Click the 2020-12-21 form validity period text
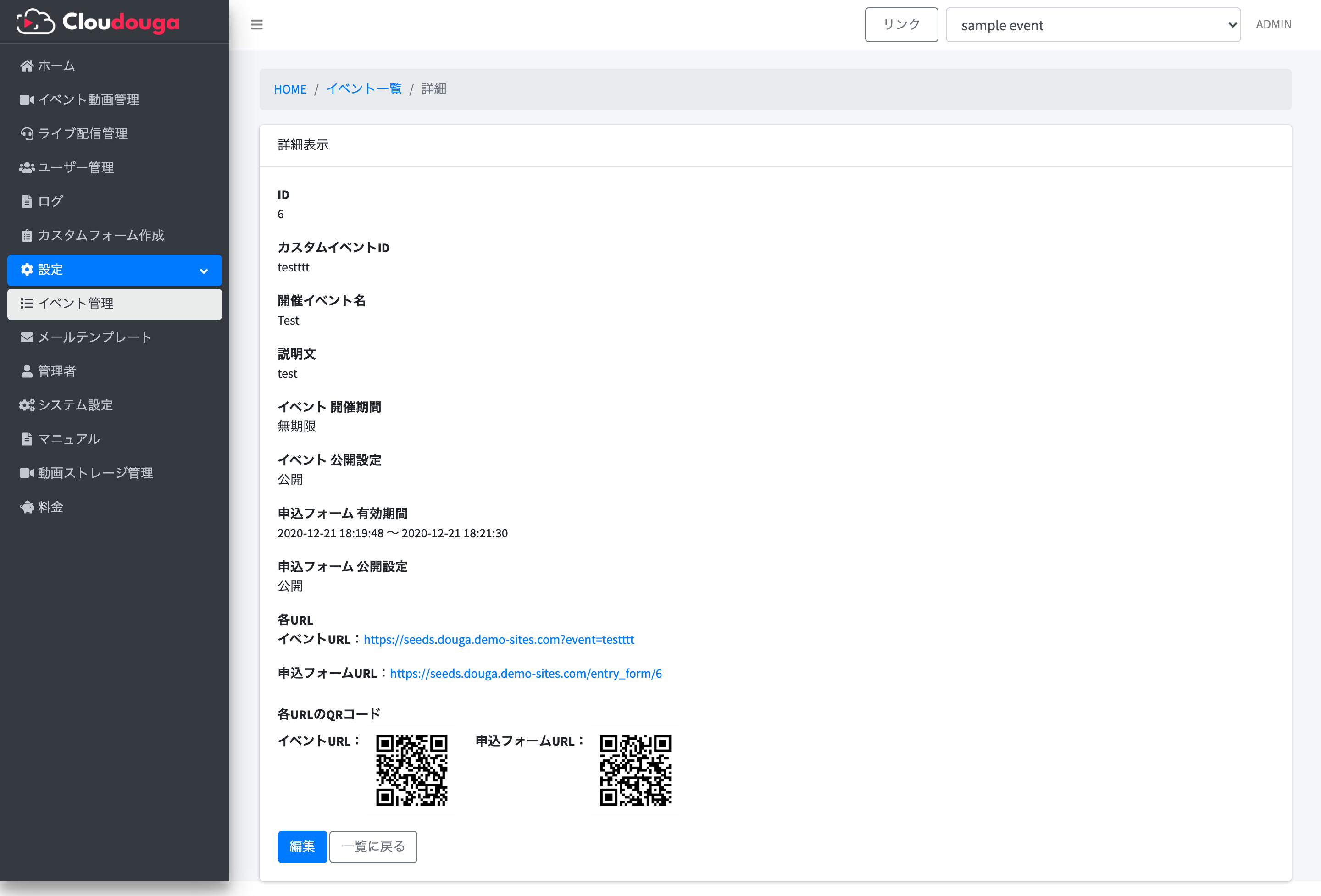1321x896 pixels. pos(392,533)
